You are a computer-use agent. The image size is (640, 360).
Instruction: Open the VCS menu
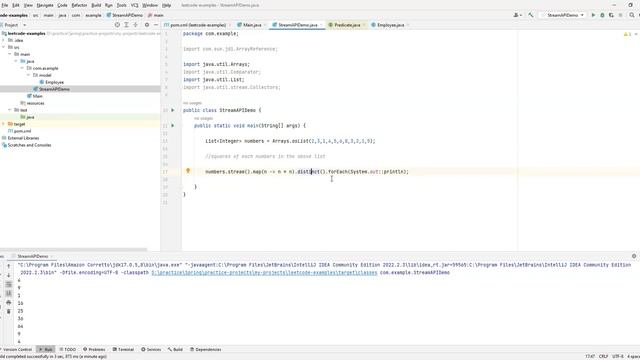(134, 5)
